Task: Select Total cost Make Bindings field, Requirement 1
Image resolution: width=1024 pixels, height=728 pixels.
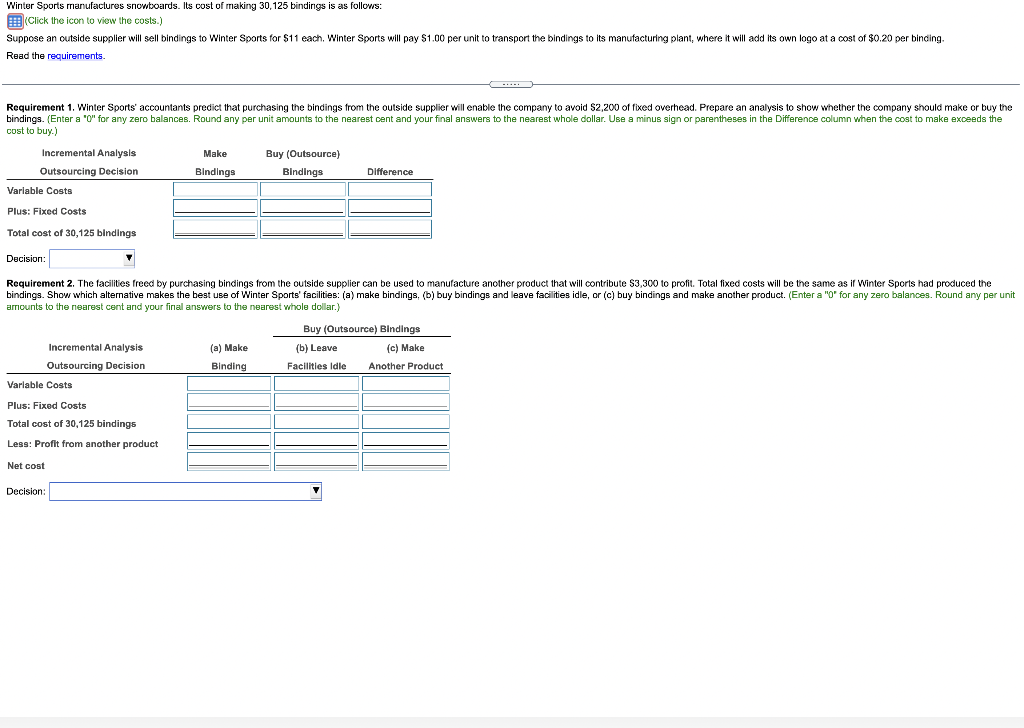Action: pyautogui.click(x=216, y=229)
